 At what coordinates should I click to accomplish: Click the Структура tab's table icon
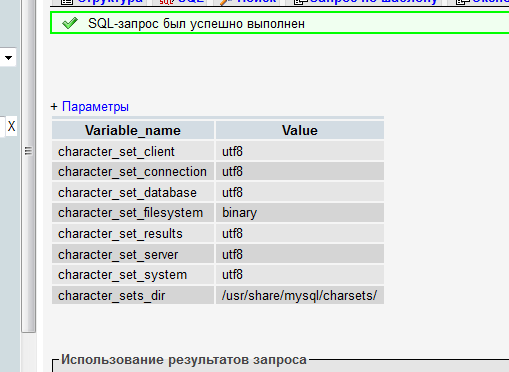click(67, 2)
